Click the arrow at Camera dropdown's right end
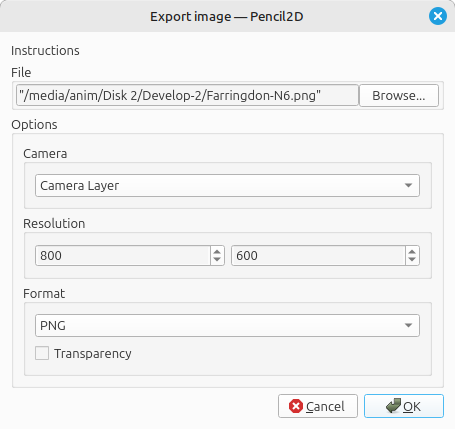This screenshot has height=429, width=455. click(x=408, y=185)
